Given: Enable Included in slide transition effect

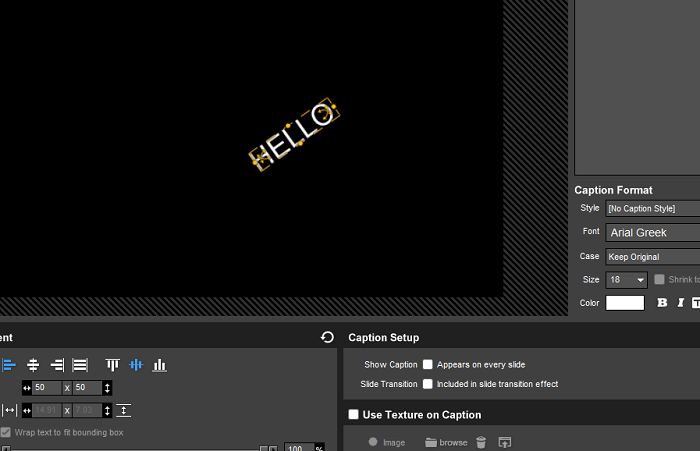Looking at the screenshot, I should pos(428,384).
